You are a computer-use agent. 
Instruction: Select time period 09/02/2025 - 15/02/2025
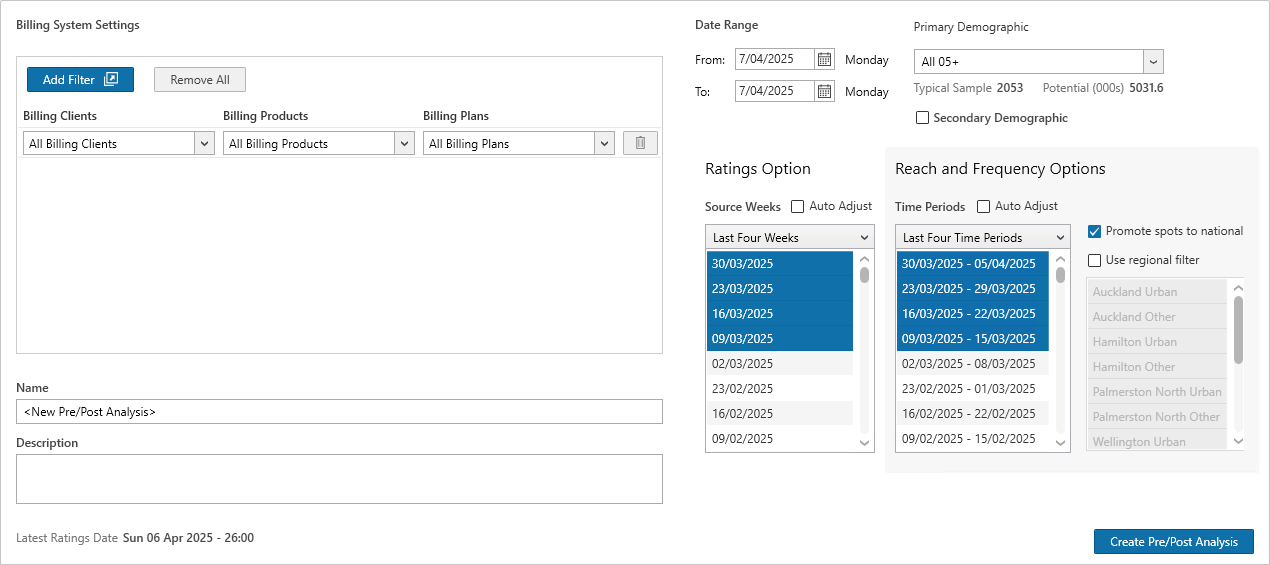coord(973,439)
